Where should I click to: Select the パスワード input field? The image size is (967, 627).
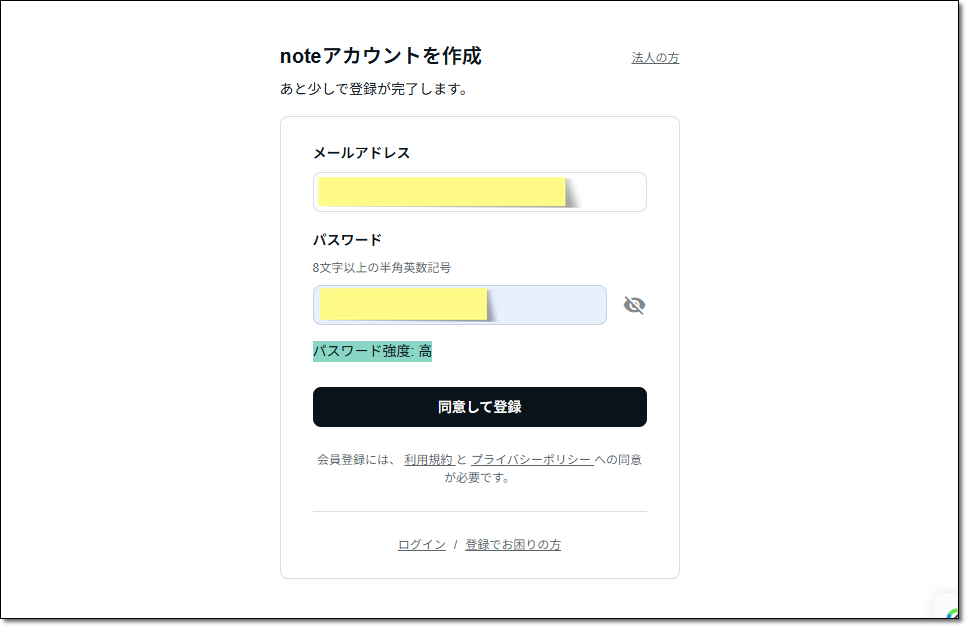(459, 305)
